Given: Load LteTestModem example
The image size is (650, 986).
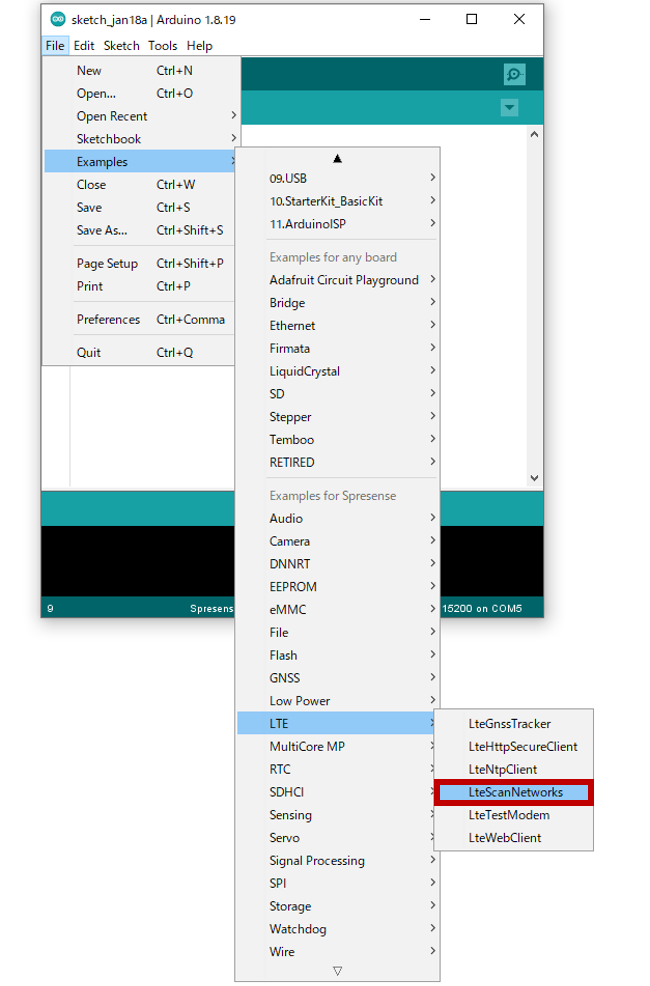Looking at the screenshot, I should (514, 815).
